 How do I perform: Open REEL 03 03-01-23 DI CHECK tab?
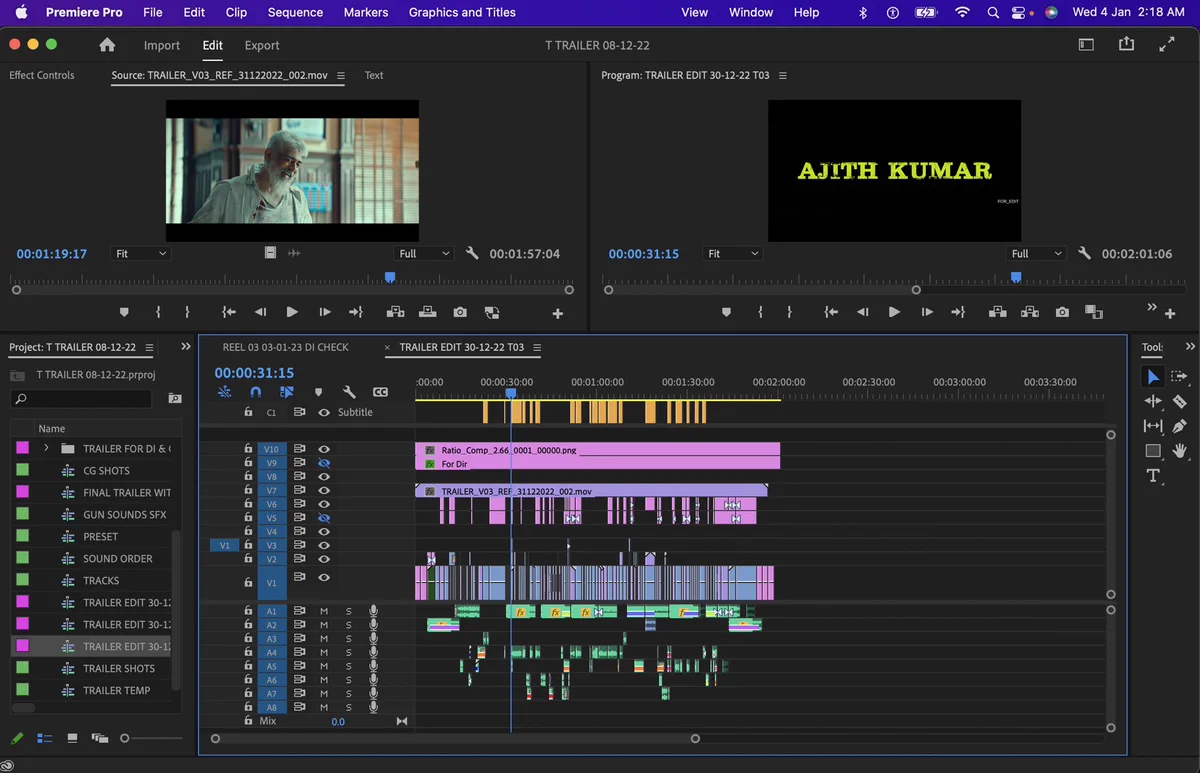click(285, 348)
